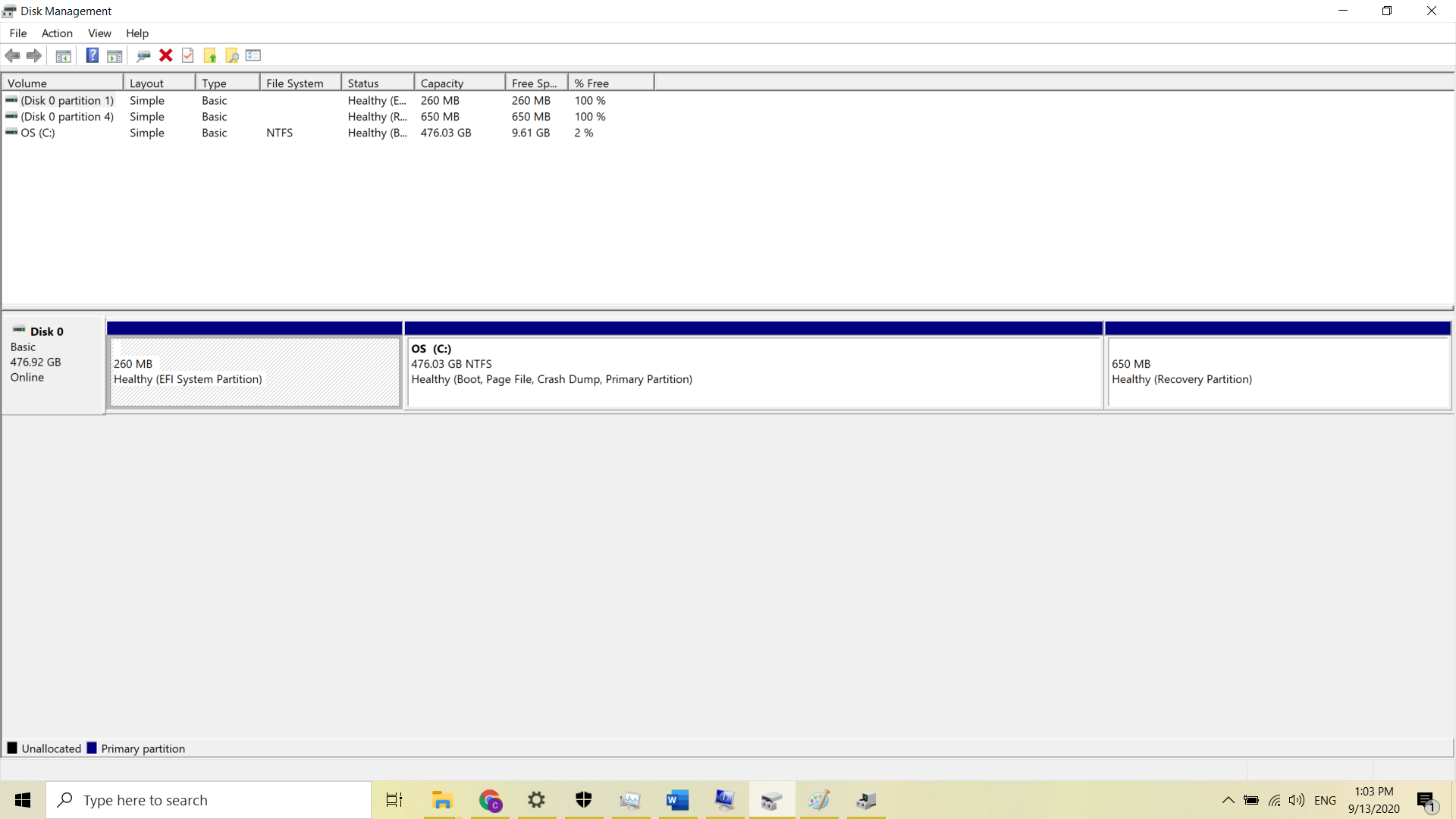This screenshot has width=1456, height=819.
Task: Click the Export icon in toolbar
Action: (211, 56)
